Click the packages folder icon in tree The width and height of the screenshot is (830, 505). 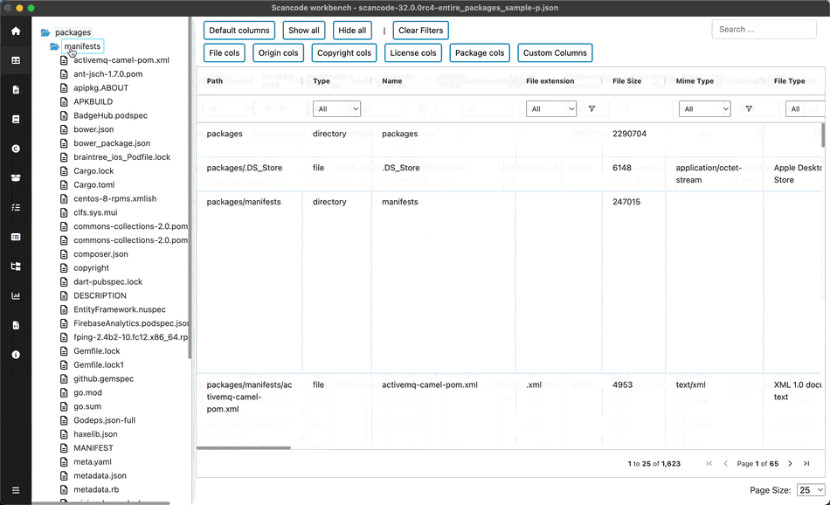(x=46, y=32)
